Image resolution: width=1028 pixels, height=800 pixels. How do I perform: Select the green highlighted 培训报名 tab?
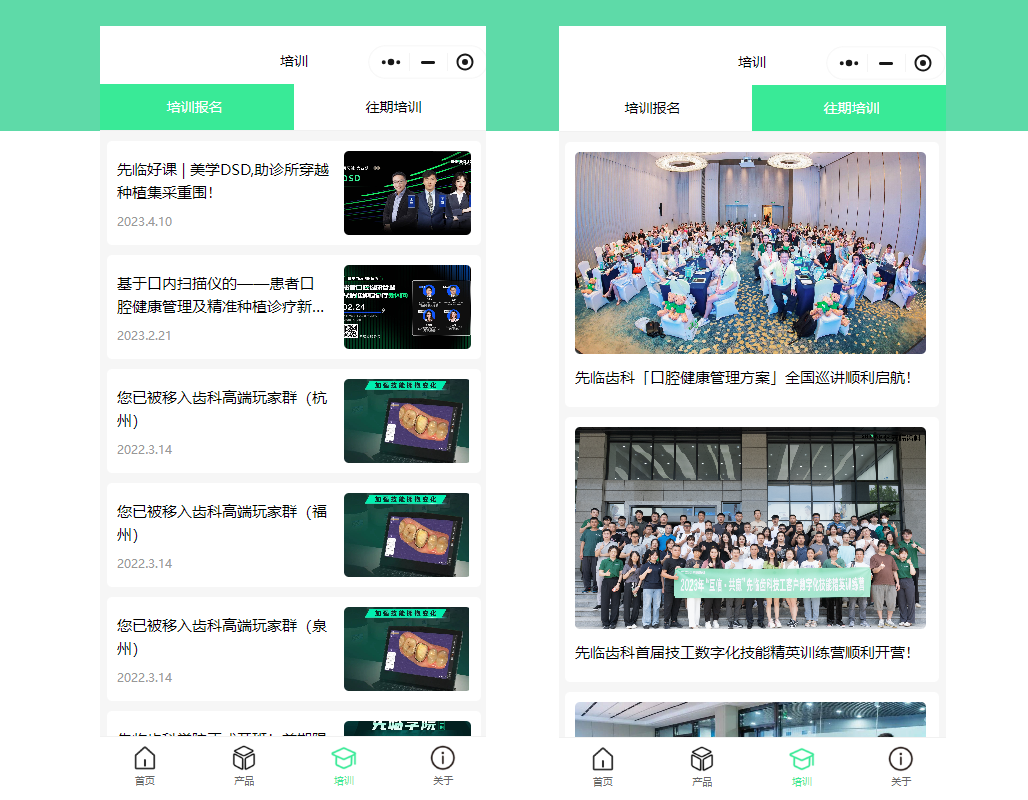(195, 108)
